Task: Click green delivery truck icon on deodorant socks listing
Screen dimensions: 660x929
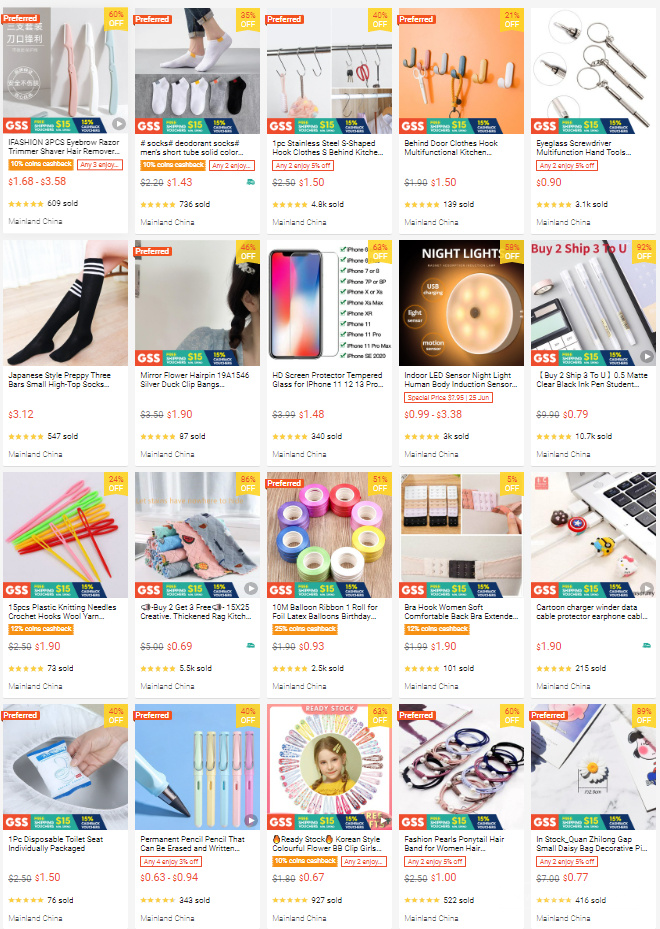Action: coord(251,182)
